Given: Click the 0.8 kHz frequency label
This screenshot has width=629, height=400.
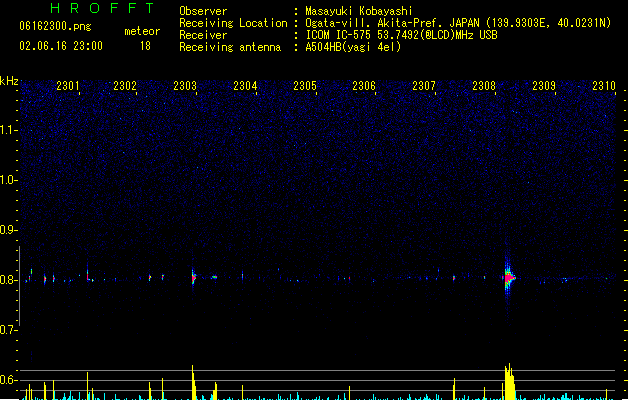Looking at the screenshot, I should [8, 280].
